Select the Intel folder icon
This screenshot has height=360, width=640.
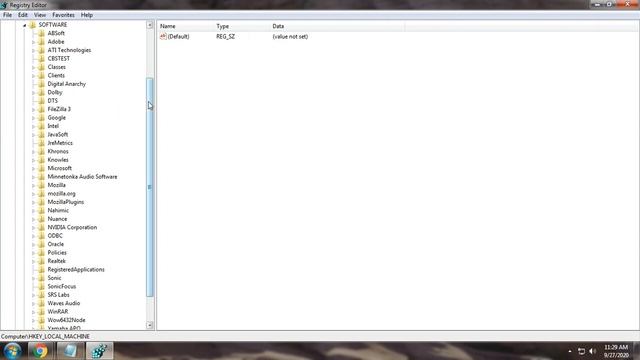click(41, 126)
